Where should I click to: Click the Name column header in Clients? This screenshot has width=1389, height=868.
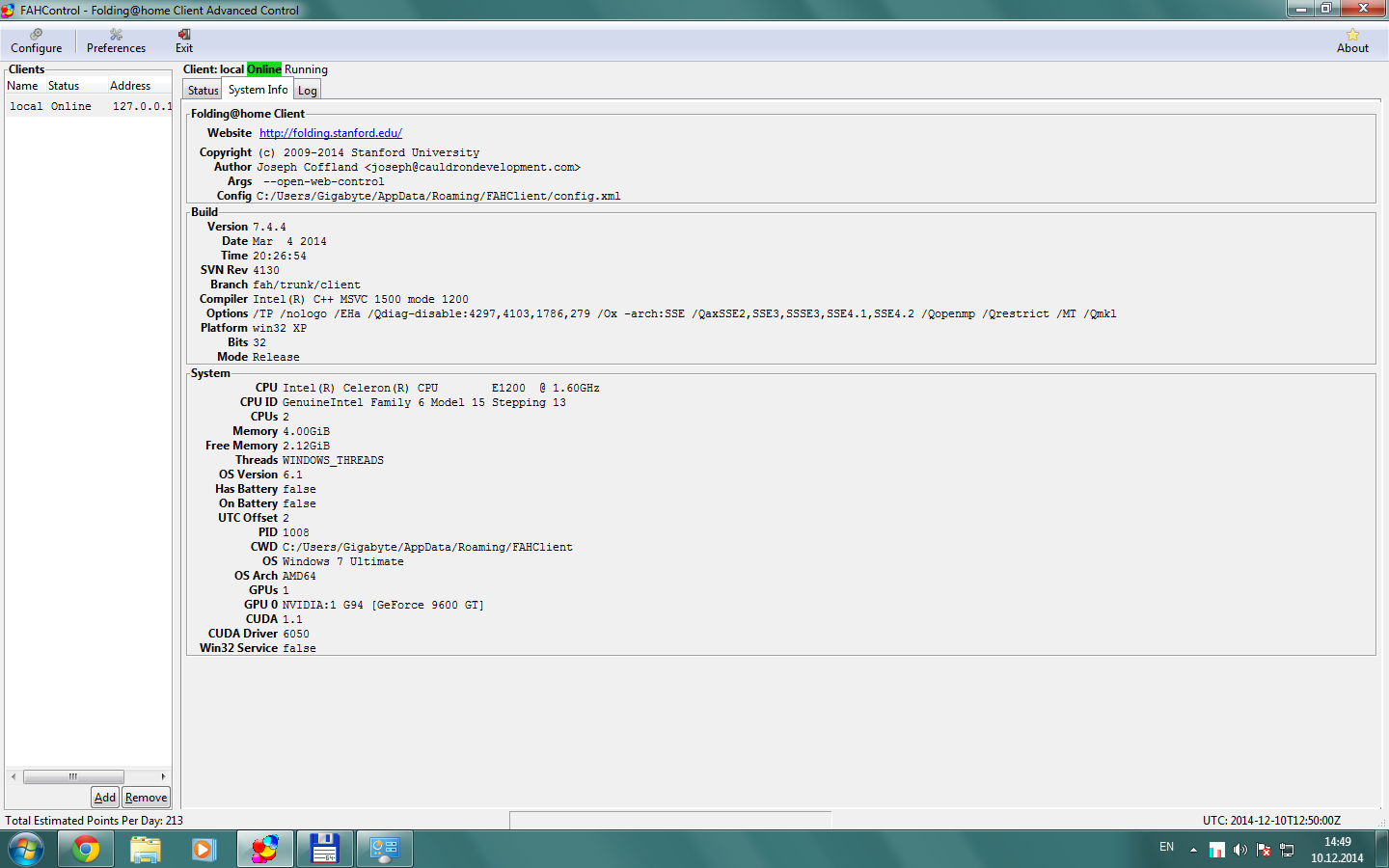tap(22, 86)
